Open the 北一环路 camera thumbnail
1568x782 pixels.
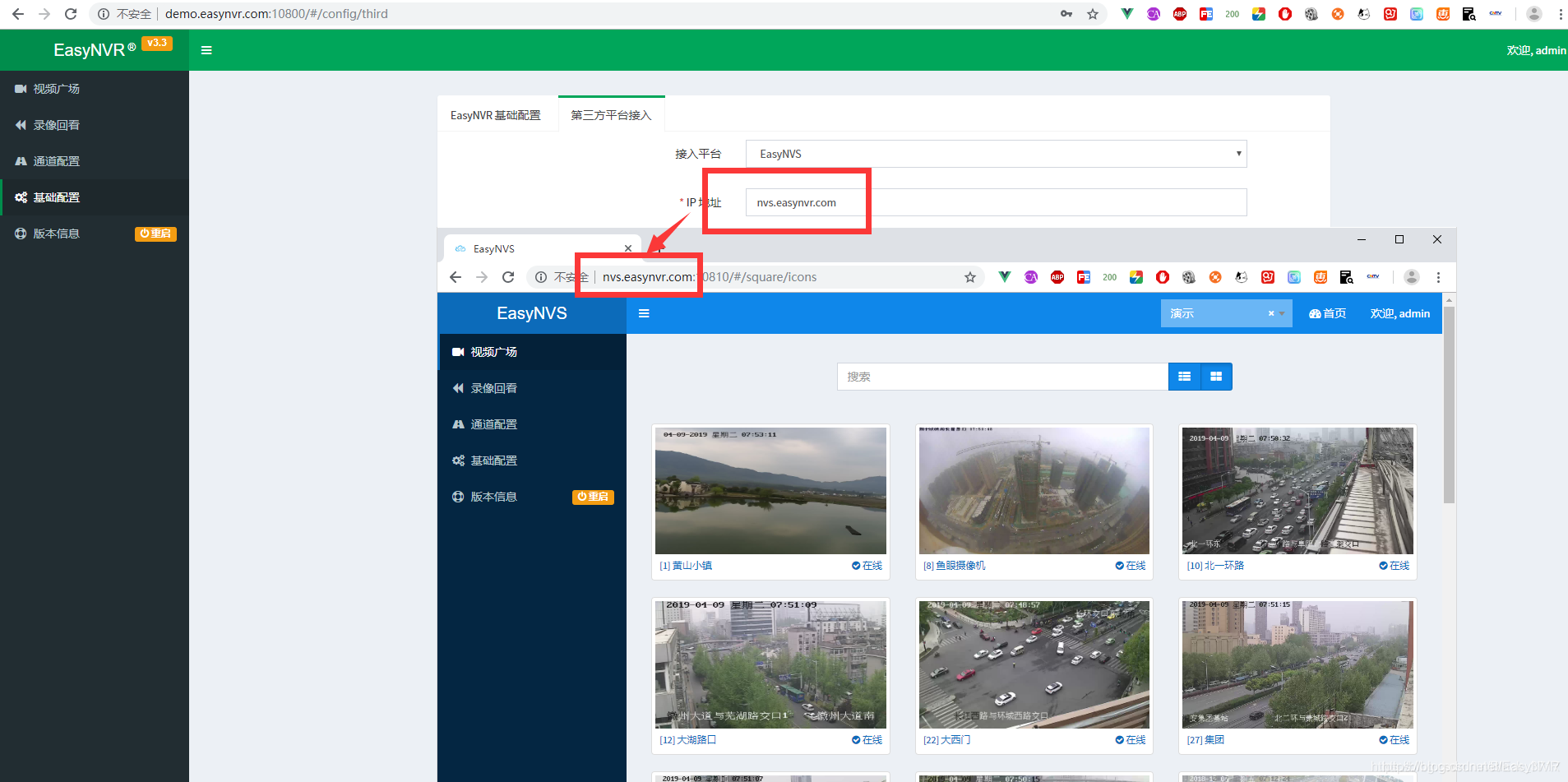point(1297,491)
